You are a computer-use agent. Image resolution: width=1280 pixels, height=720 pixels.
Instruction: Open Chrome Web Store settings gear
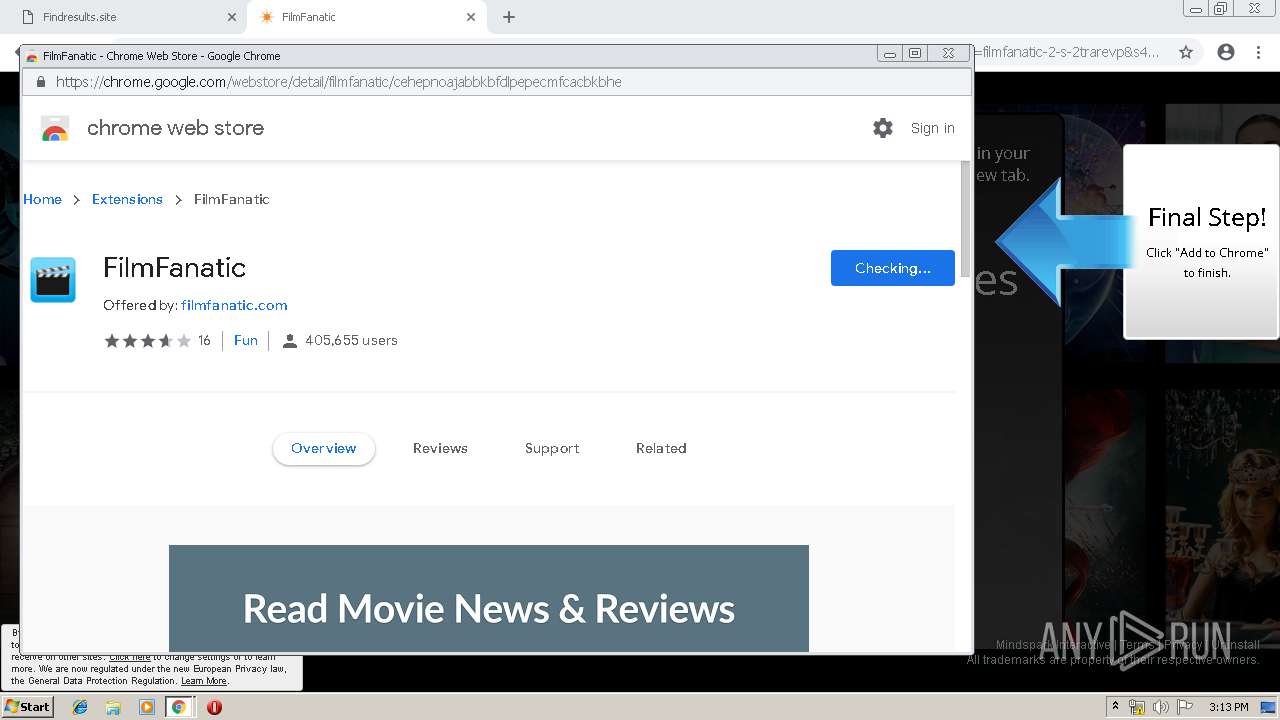click(x=882, y=128)
